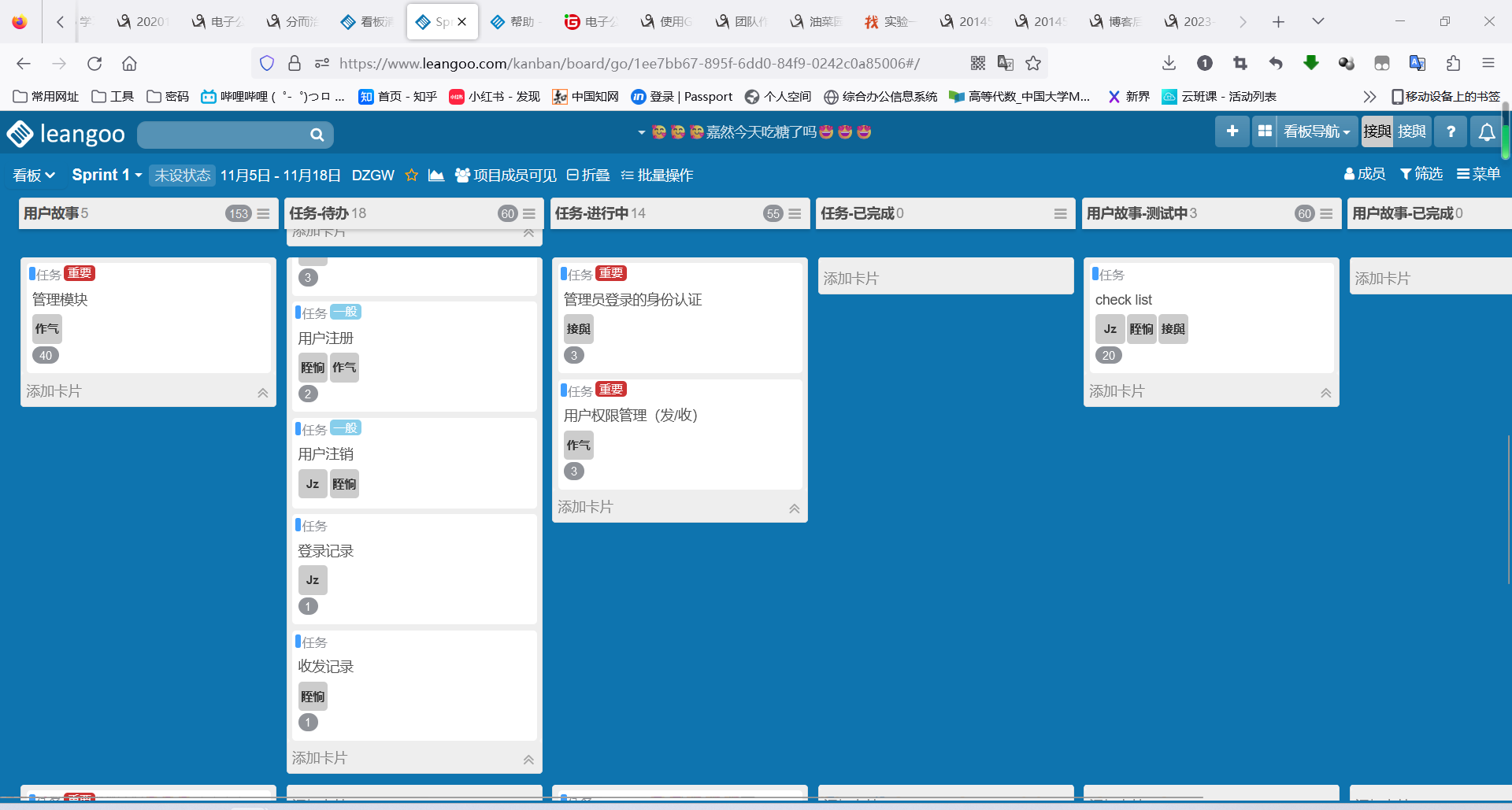
Task: Open the 成员 members panel
Action: 1365,174
